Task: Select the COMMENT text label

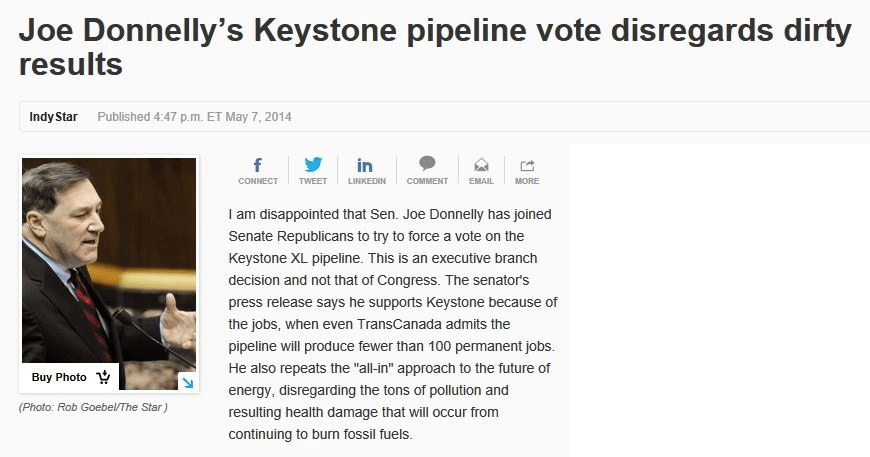Action: coord(427,181)
